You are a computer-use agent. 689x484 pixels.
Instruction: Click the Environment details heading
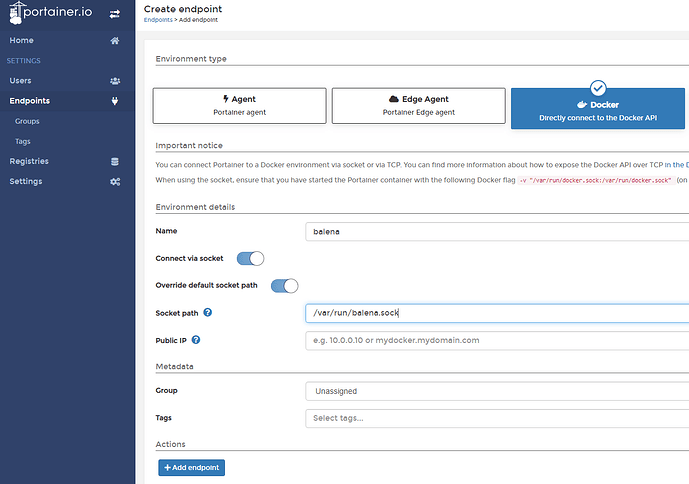point(195,207)
